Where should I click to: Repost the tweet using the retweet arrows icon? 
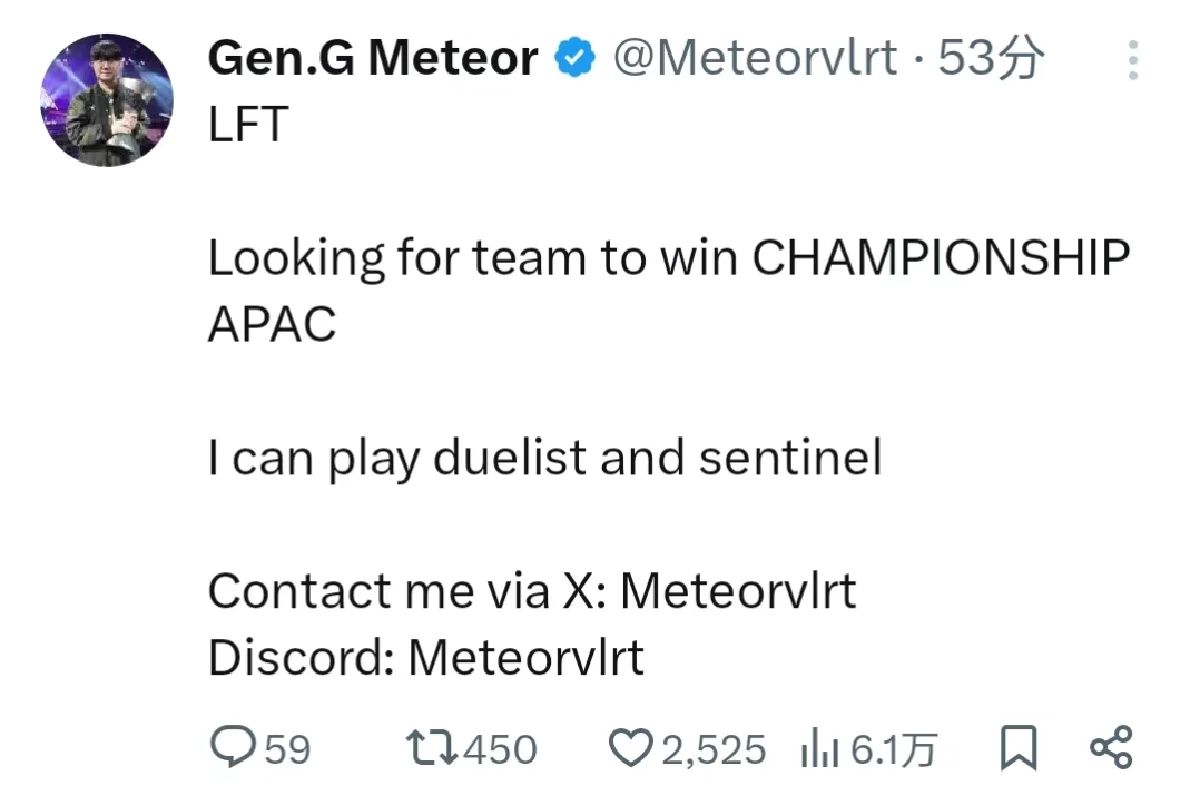[428, 748]
